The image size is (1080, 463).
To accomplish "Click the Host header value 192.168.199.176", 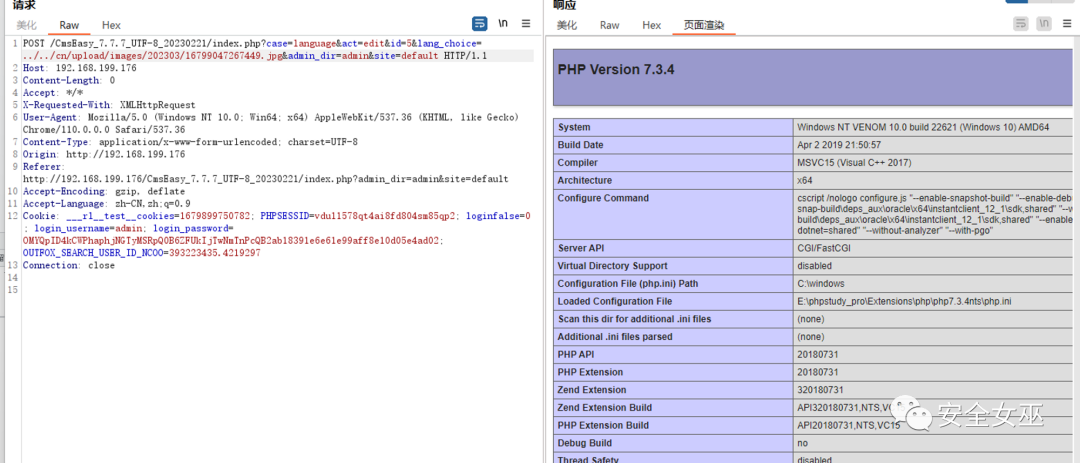I will 94,68.
